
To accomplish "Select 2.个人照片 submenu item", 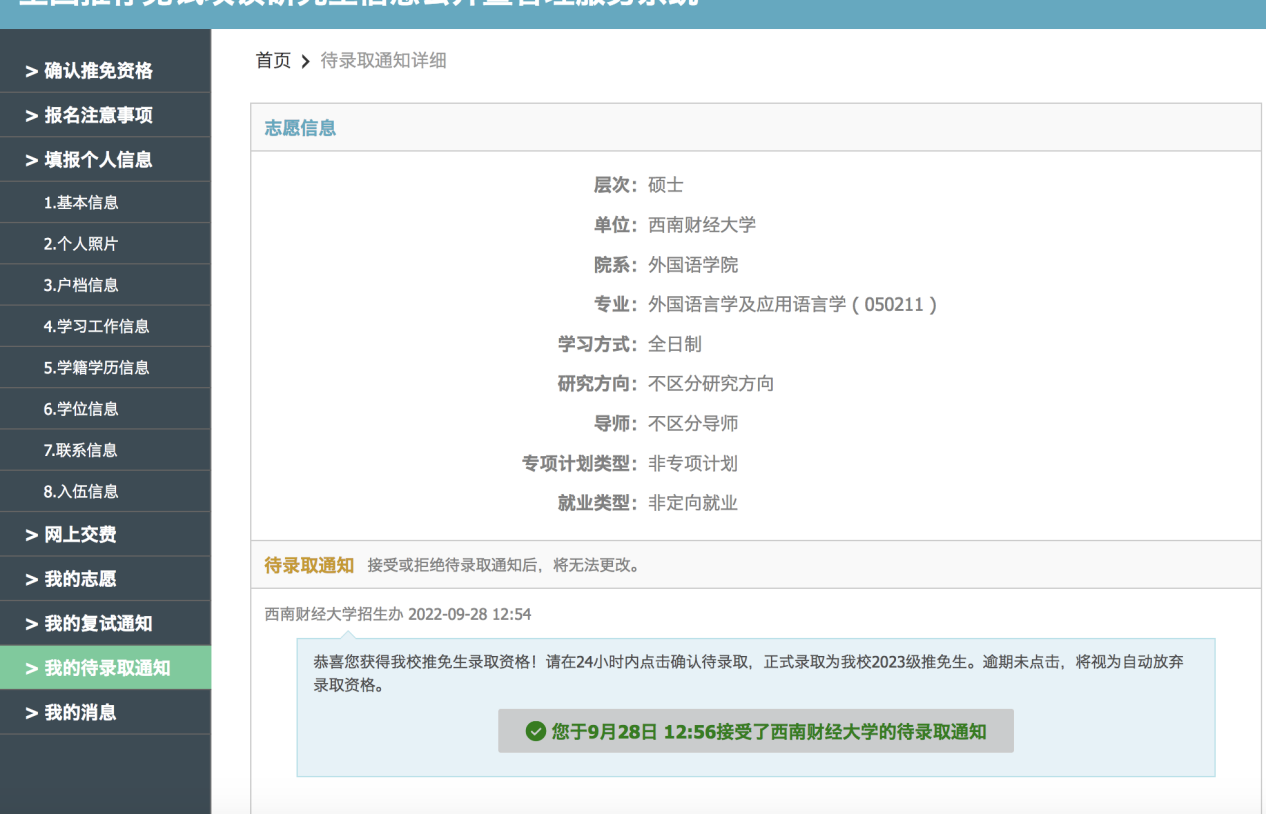I will [x=81, y=244].
